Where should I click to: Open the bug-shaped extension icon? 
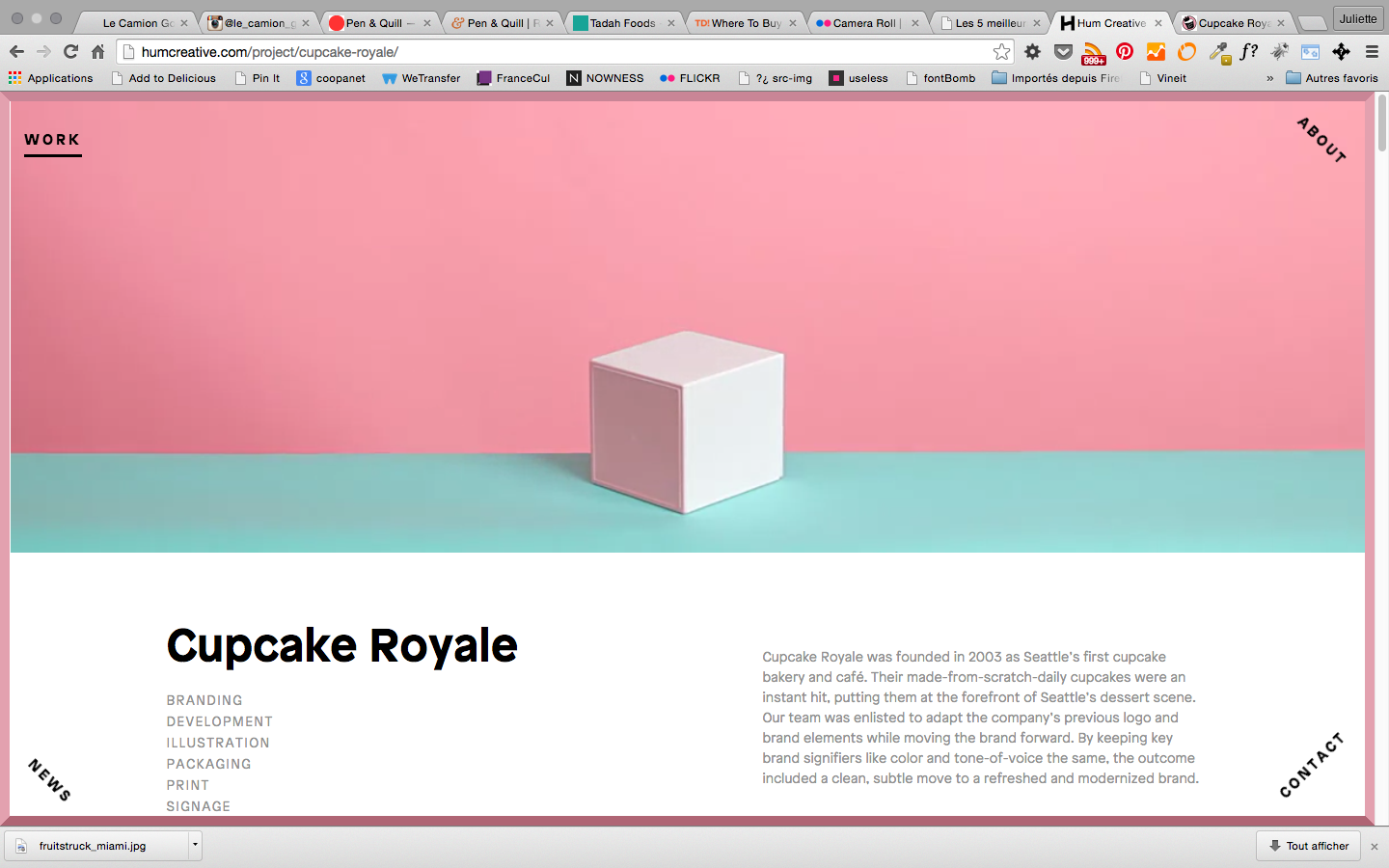click(x=1280, y=51)
